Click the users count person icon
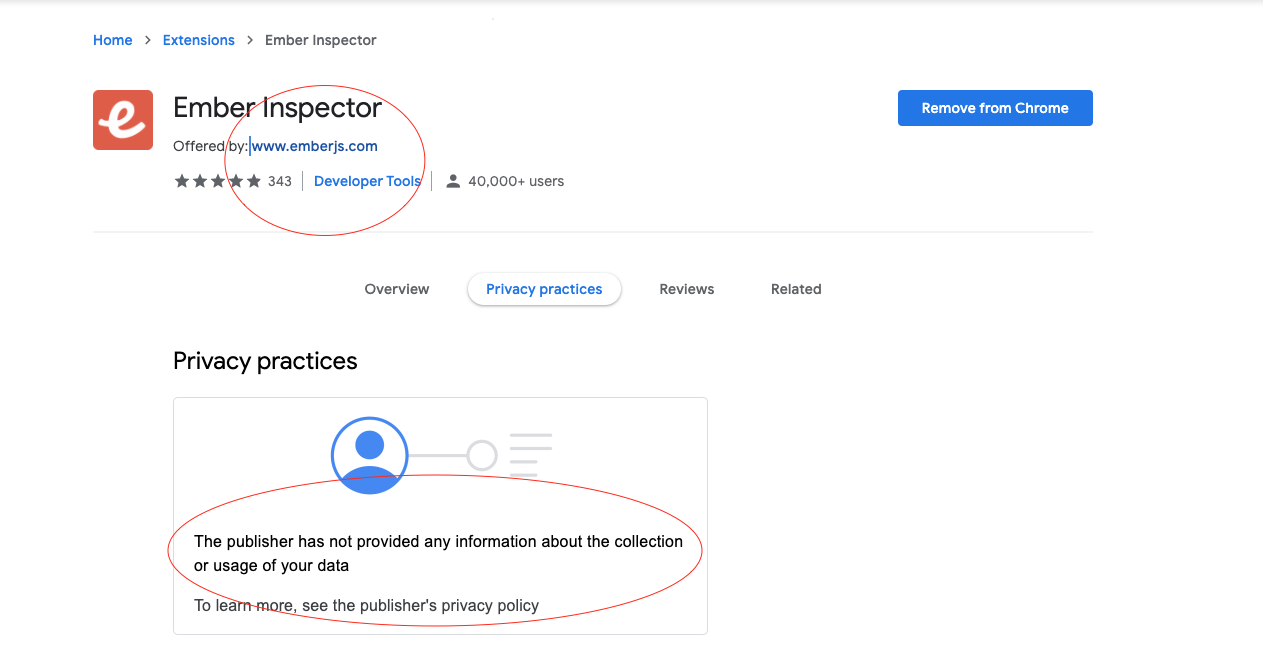 click(x=452, y=181)
